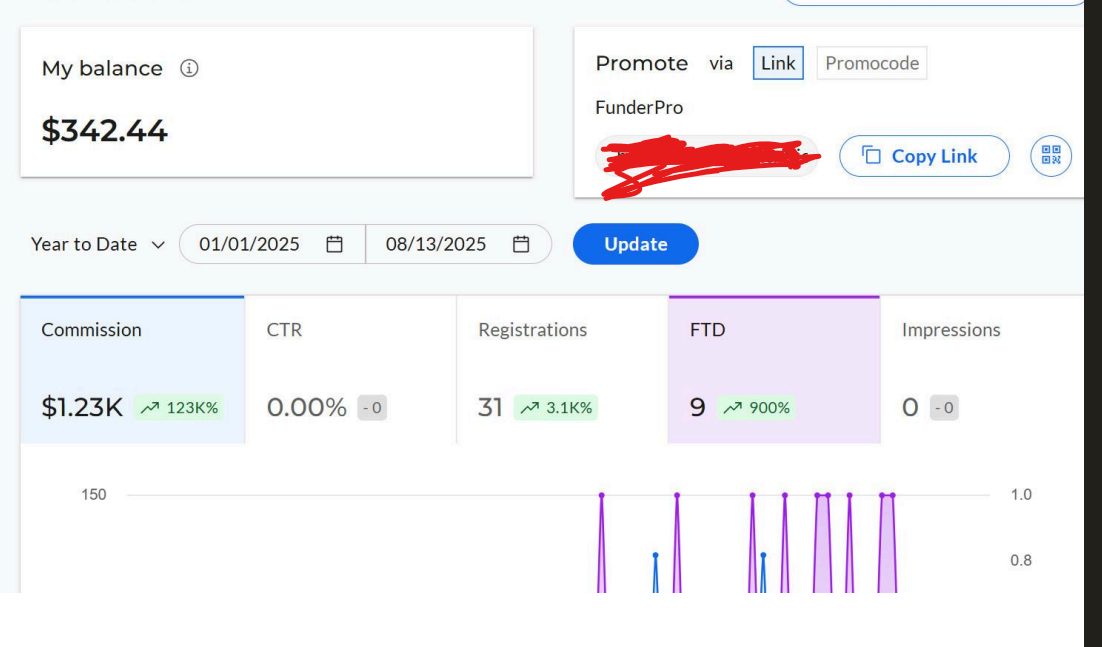Select the FTD metric tab

click(x=773, y=369)
